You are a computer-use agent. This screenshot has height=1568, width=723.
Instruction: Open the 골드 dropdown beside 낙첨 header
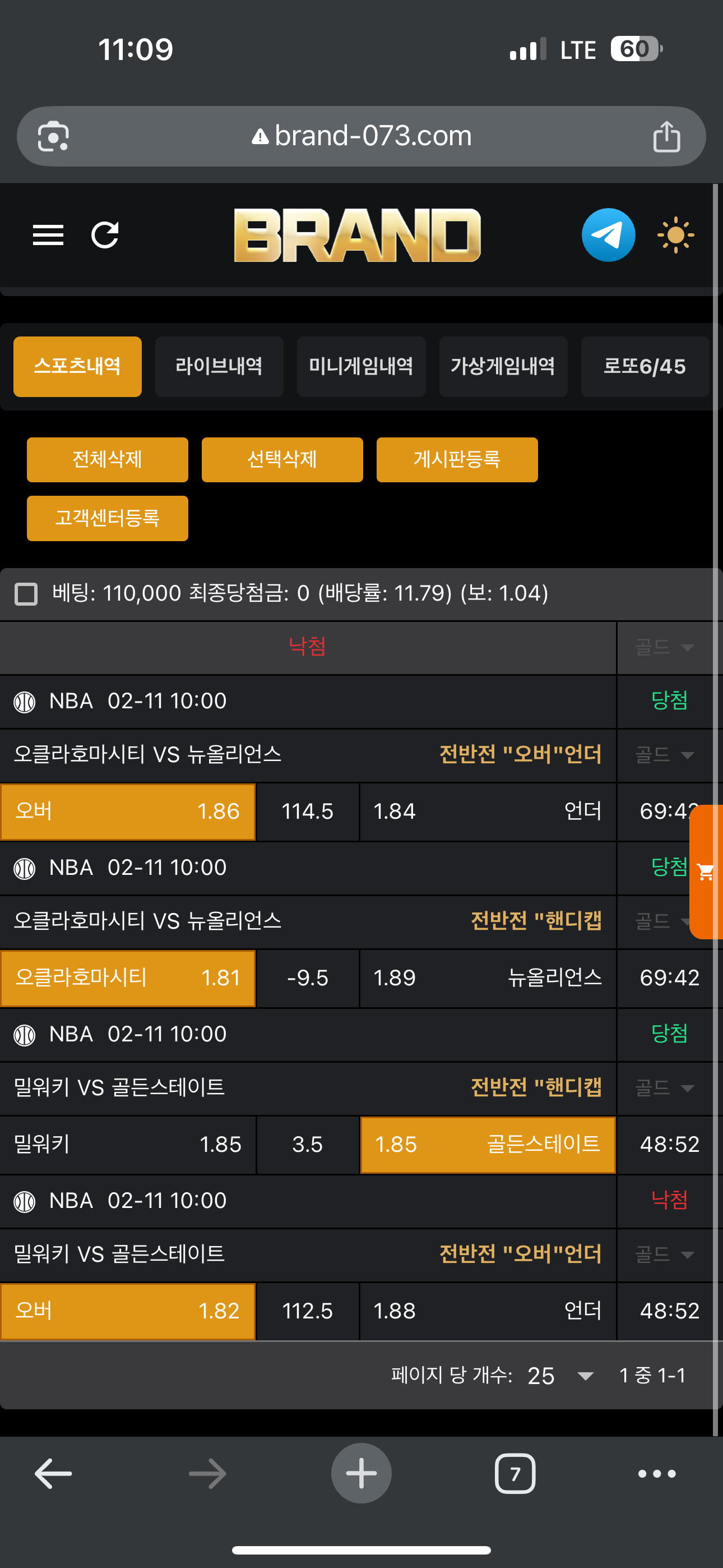(665, 647)
